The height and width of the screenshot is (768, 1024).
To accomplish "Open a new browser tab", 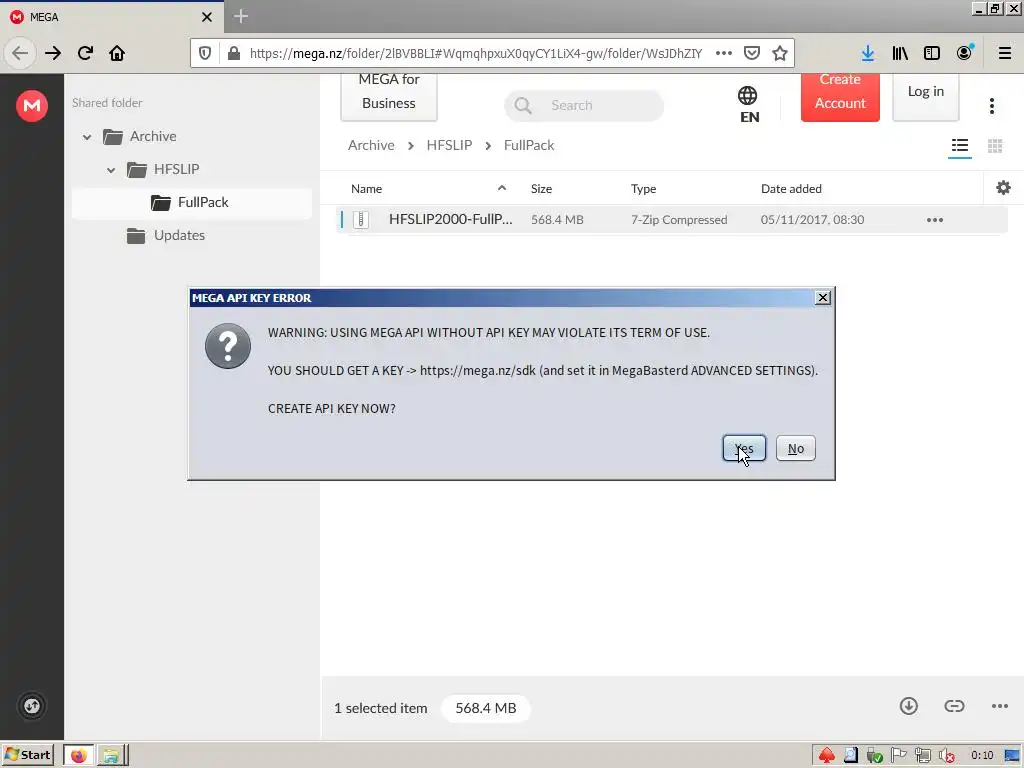I will point(241,16).
